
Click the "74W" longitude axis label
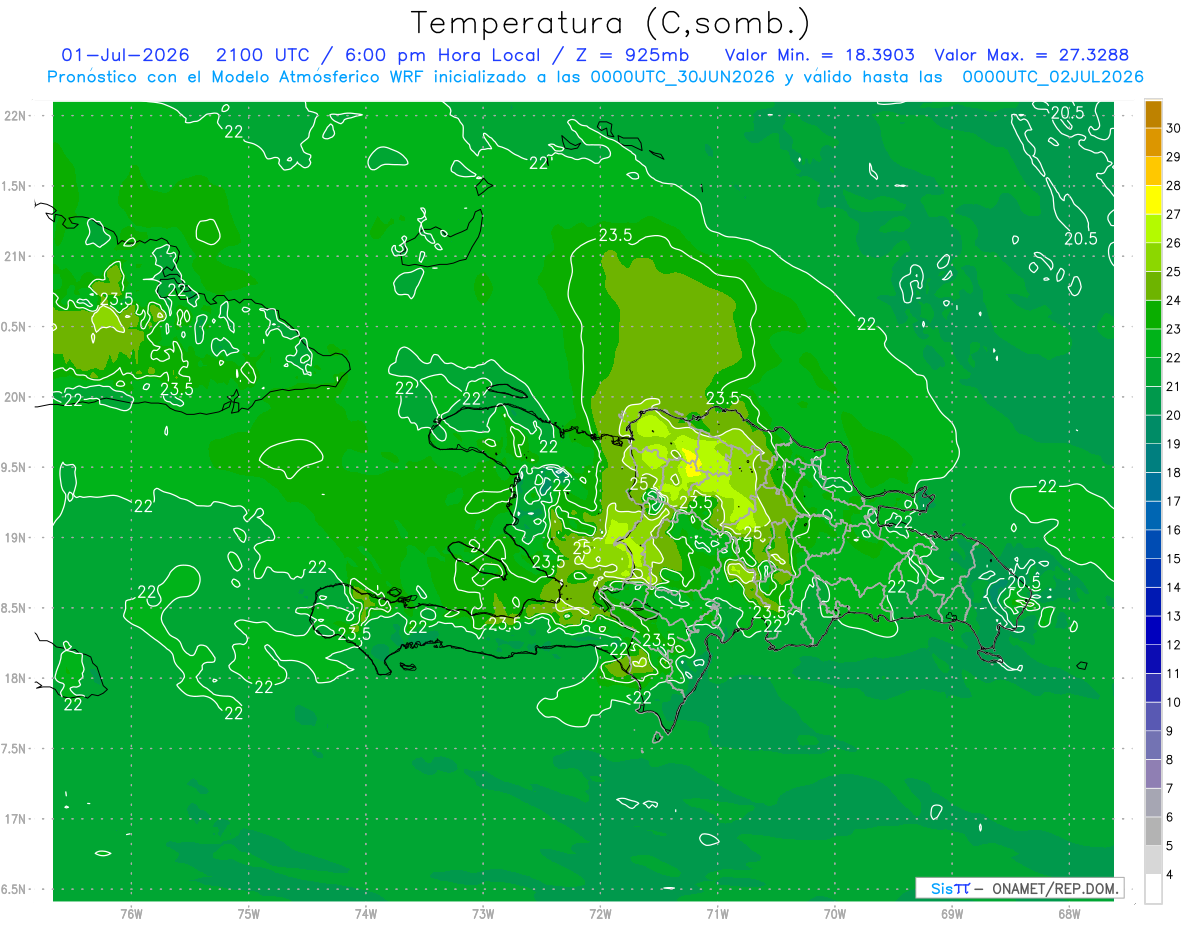pyautogui.click(x=366, y=914)
